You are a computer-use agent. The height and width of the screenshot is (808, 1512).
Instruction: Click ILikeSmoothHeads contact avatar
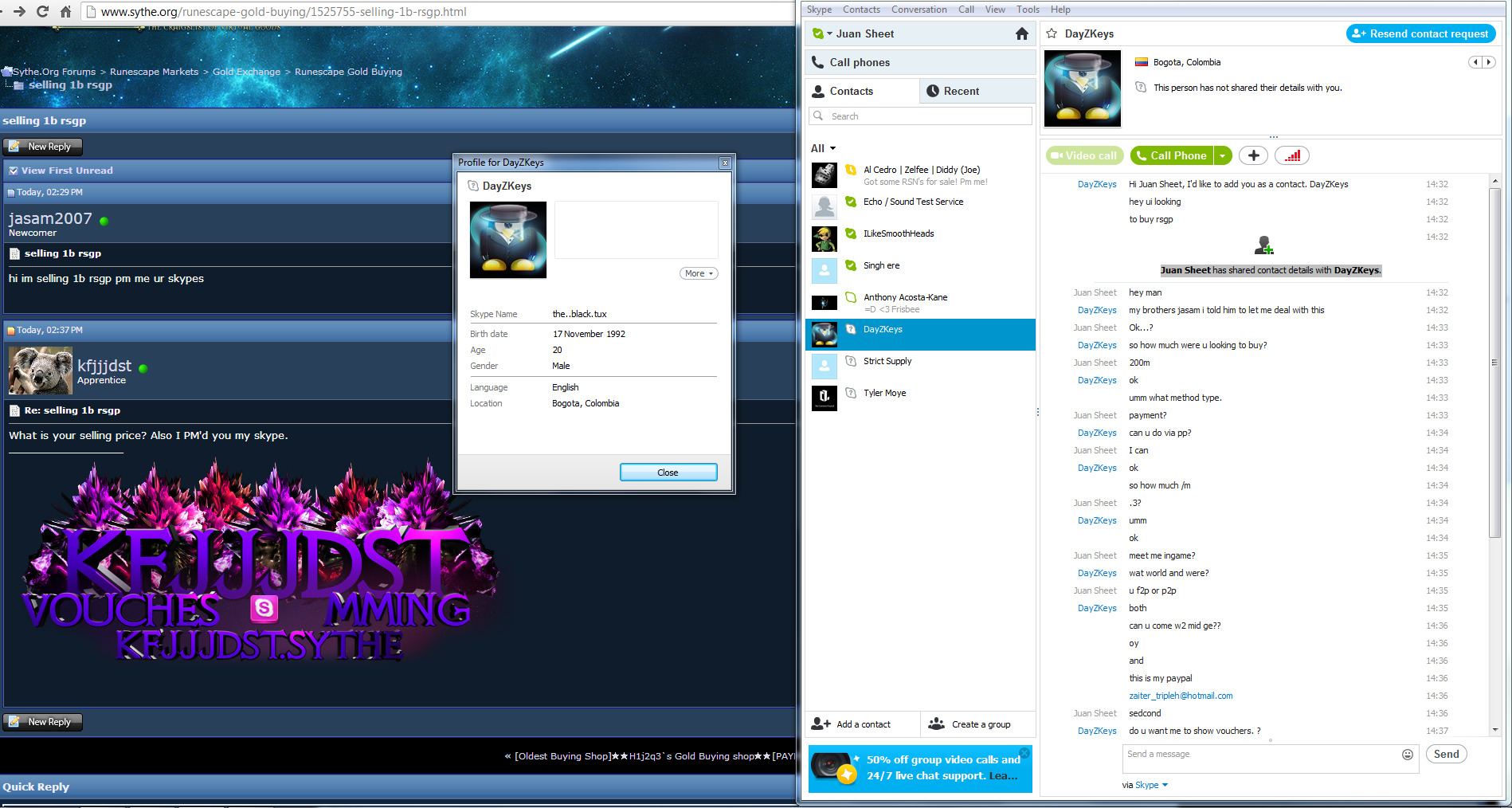(825, 238)
